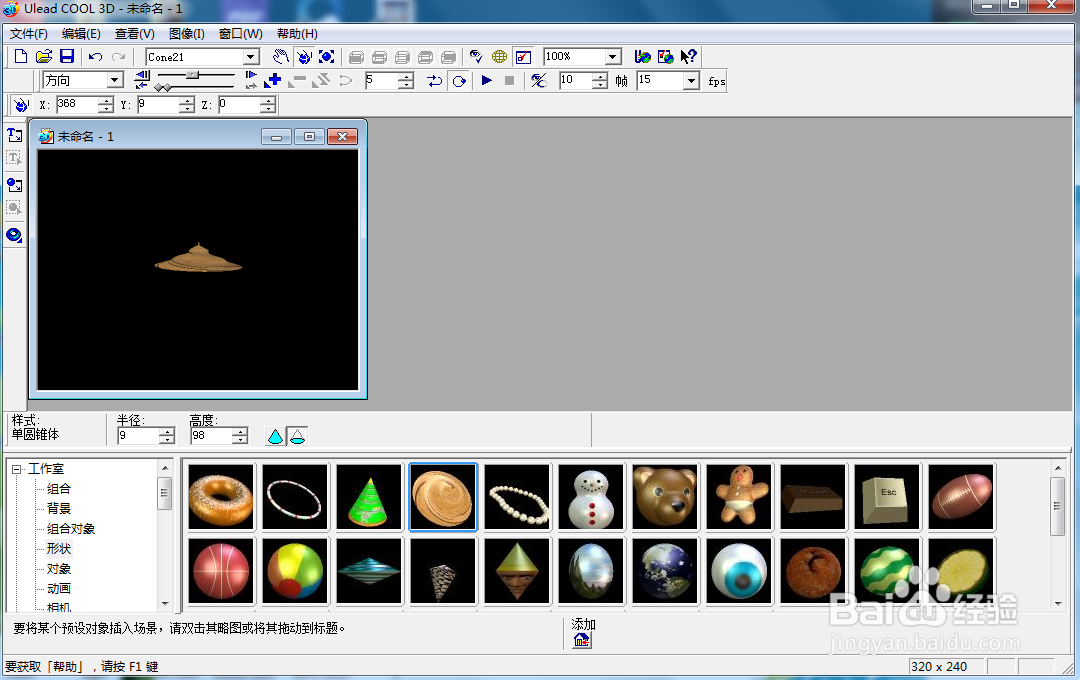Open the 图像(I) menu
Screen dimensions: 1080x680
click(x=187, y=34)
